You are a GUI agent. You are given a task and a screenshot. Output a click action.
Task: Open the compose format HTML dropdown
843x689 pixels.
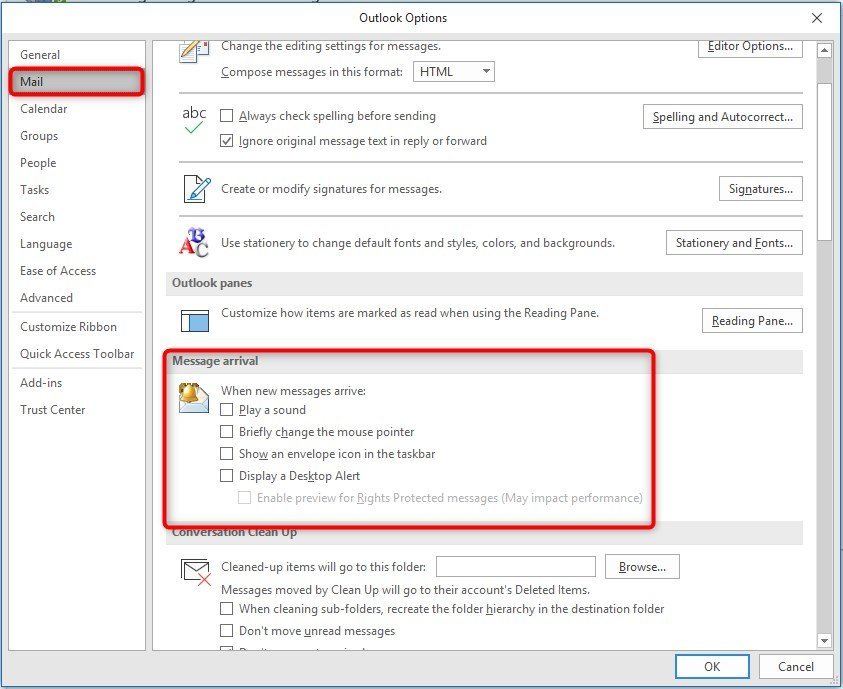pyautogui.click(x=455, y=72)
